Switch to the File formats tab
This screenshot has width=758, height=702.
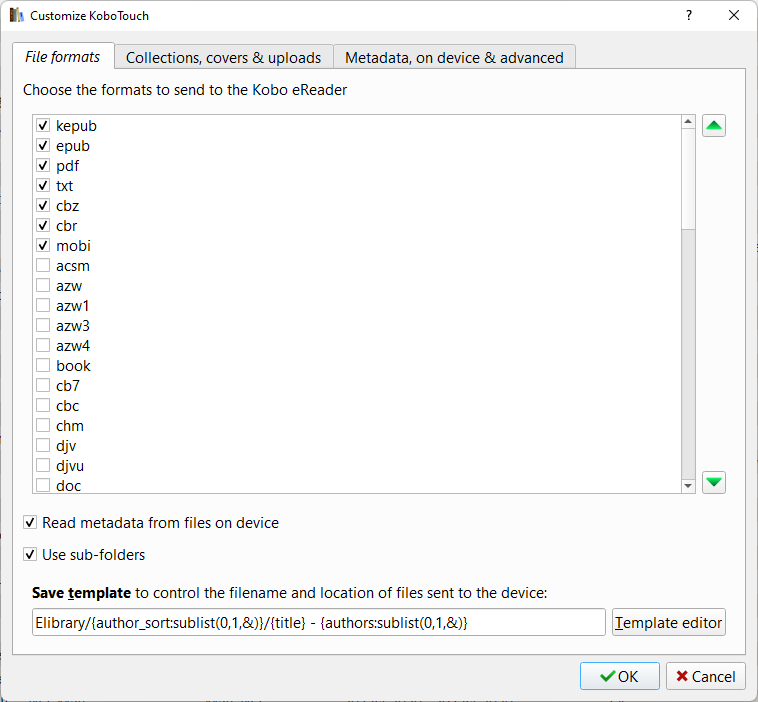coord(63,57)
